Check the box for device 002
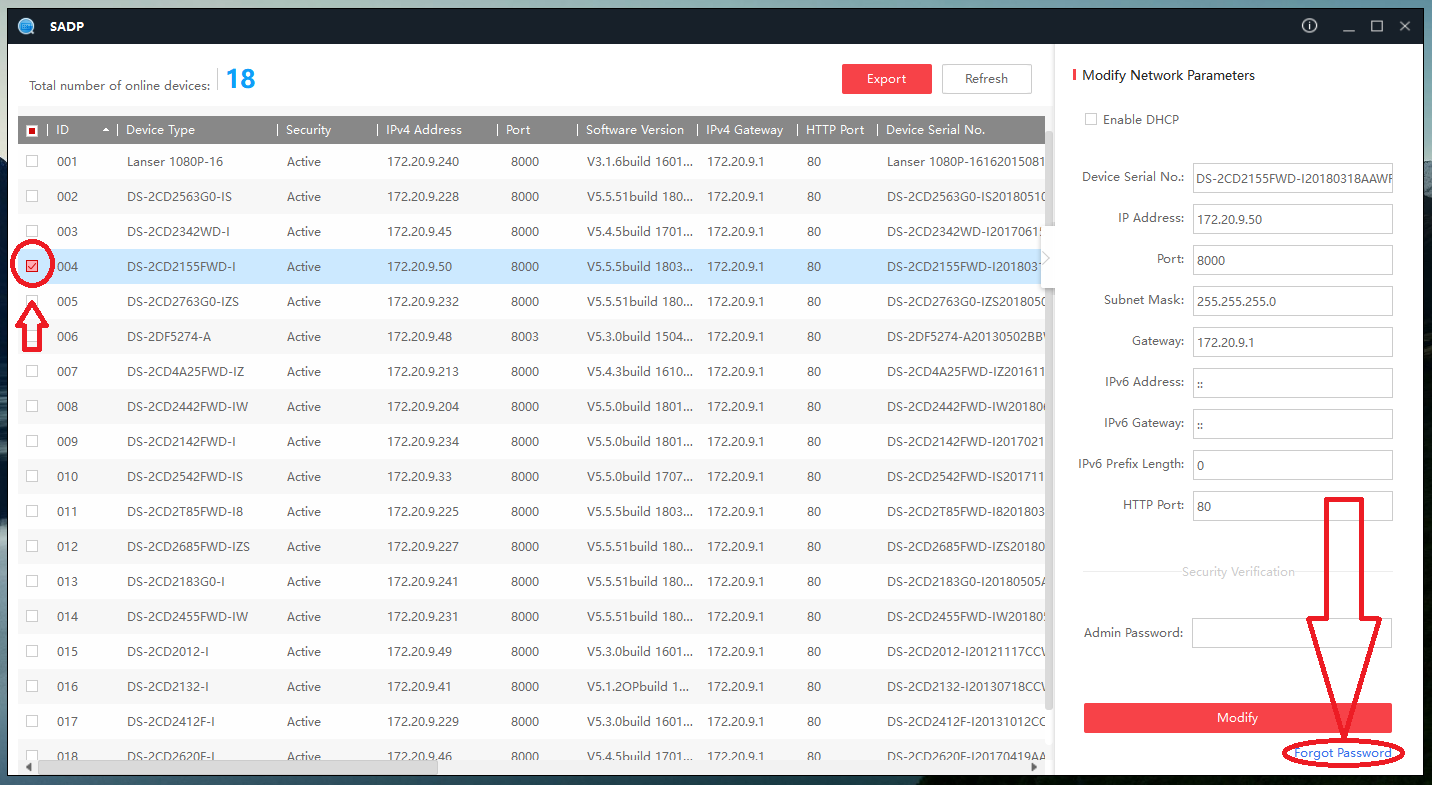 click(32, 196)
